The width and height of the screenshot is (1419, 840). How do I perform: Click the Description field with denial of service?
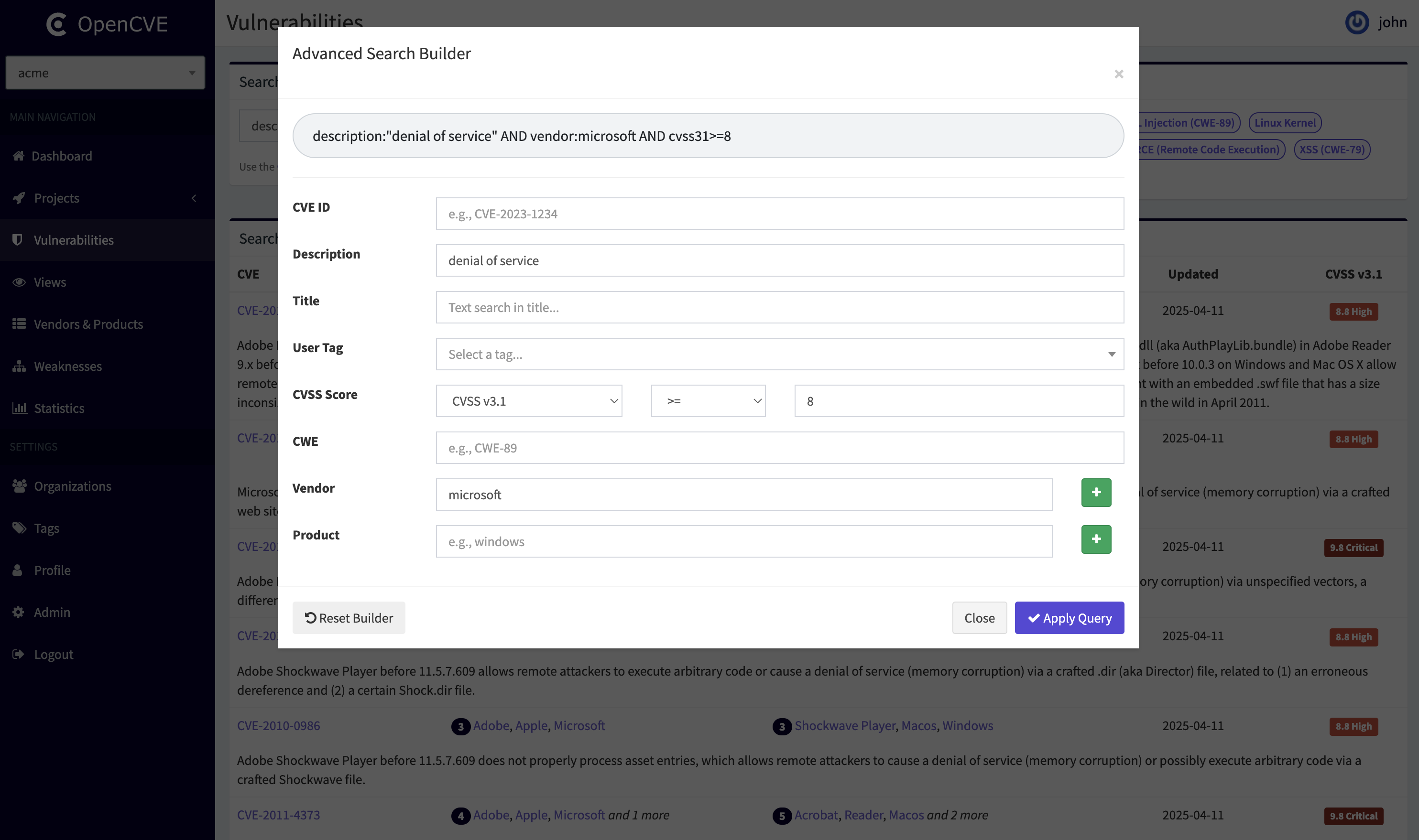(x=779, y=260)
